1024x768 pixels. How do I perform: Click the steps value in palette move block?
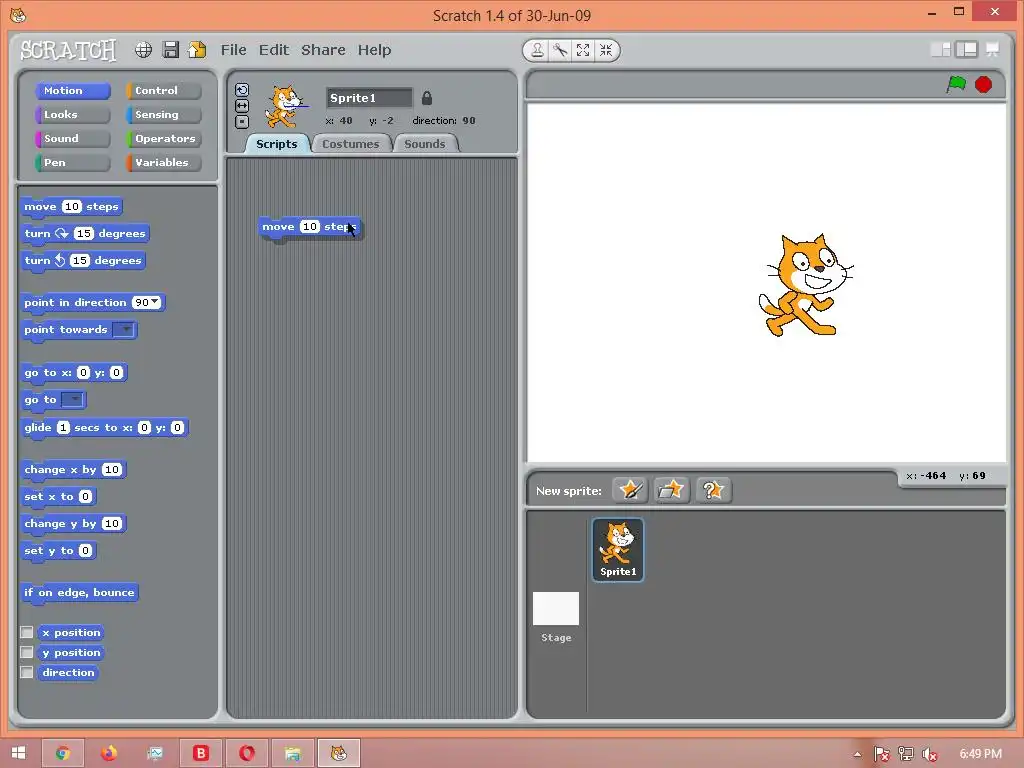point(72,206)
